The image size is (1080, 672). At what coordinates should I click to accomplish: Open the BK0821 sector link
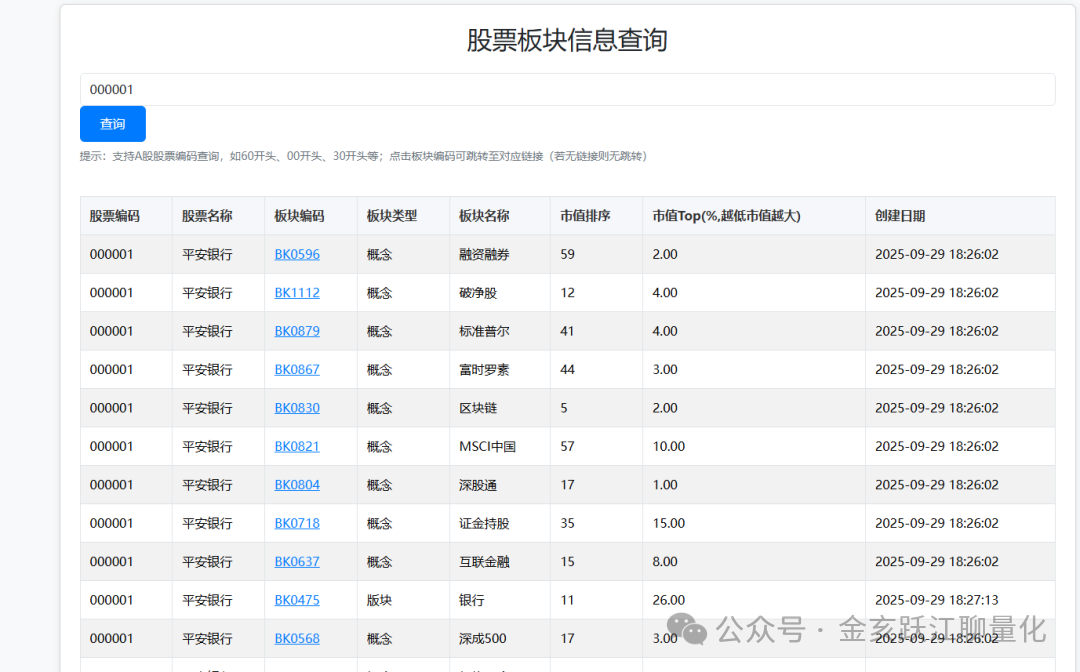297,446
